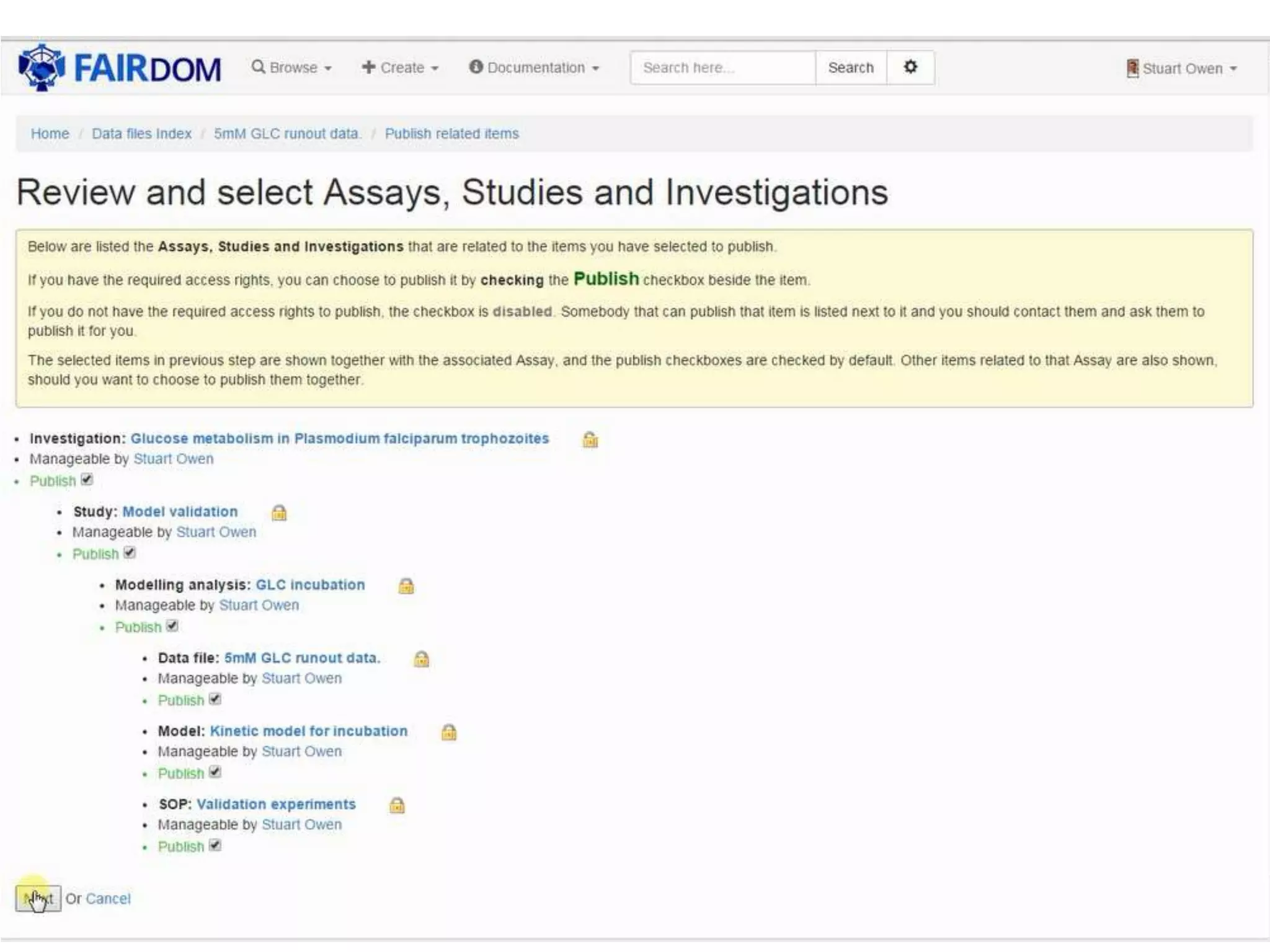Open the Stuart Owen user menu
Image resolution: width=1270 pixels, height=952 pixels.
(x=1182, y=68)
